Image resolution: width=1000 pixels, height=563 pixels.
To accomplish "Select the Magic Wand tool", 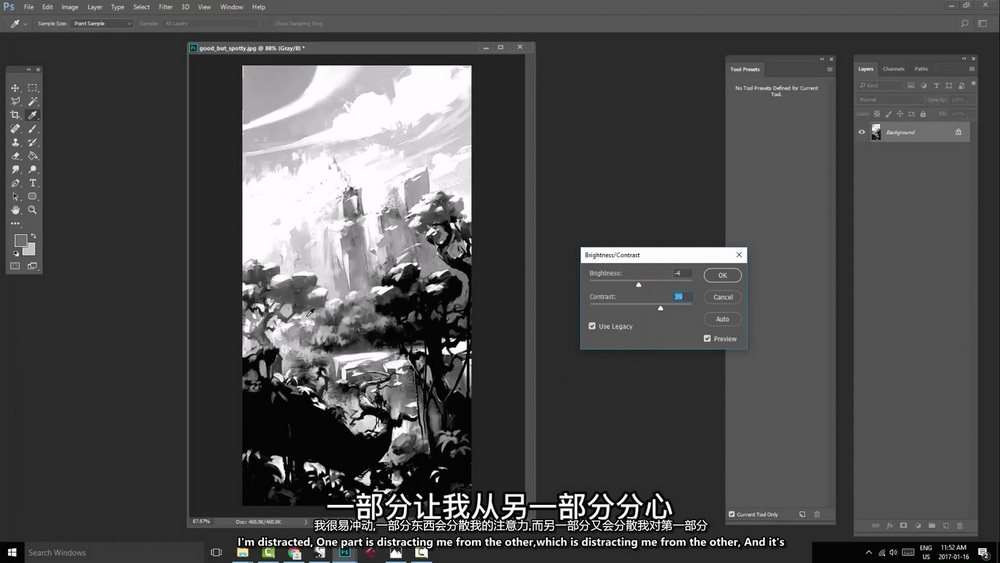I will pos(33,101).
